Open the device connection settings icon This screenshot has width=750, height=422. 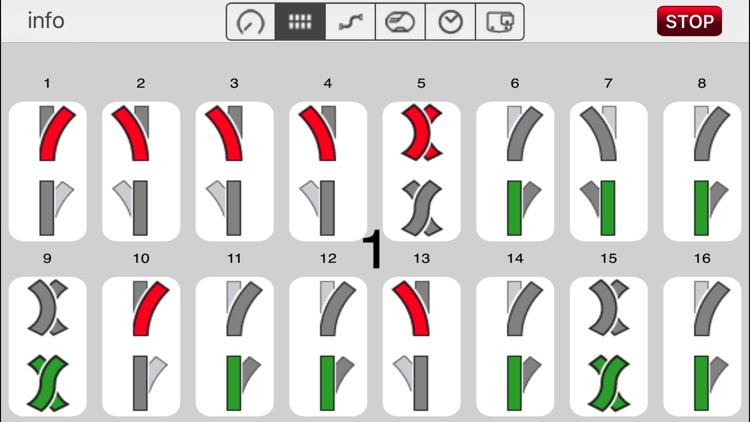click(500, 22)
